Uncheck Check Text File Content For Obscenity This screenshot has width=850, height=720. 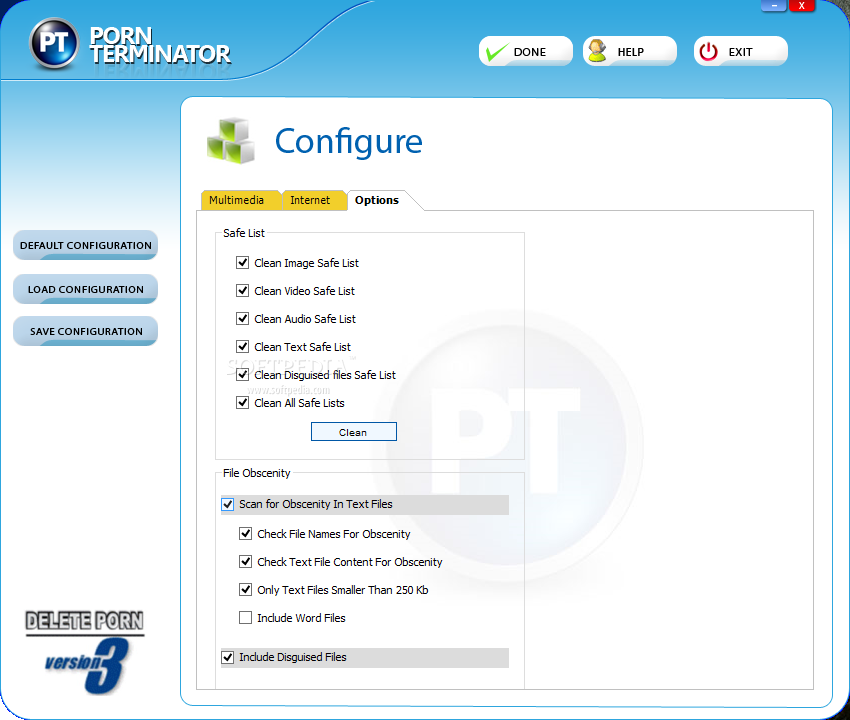pos(246,562)
